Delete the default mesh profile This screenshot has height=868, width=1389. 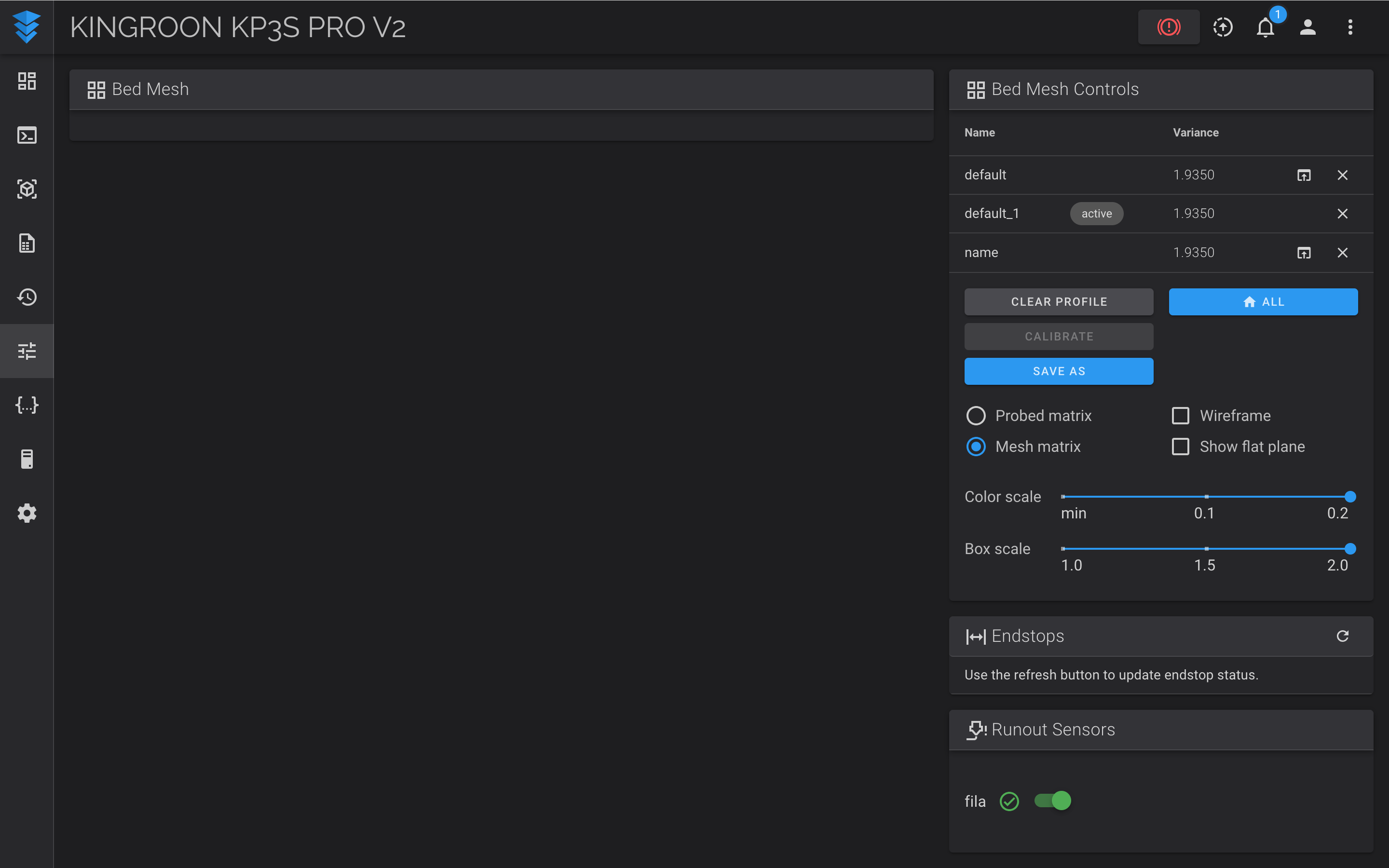pyautogui.click(x=1342, y=175)
